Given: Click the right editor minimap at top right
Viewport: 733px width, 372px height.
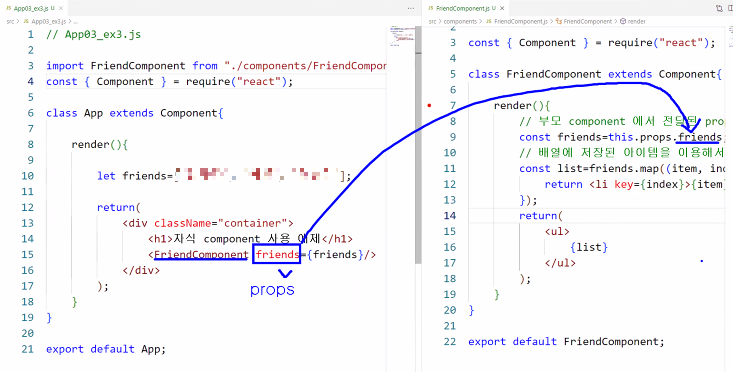Looking at the screenshot, I should [730, 35].
